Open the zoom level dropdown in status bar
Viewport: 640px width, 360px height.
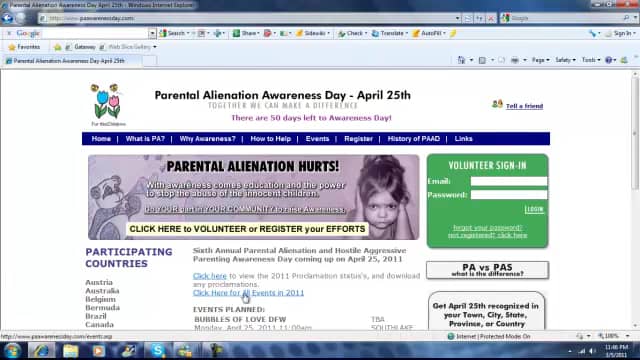tap(627, 336)
